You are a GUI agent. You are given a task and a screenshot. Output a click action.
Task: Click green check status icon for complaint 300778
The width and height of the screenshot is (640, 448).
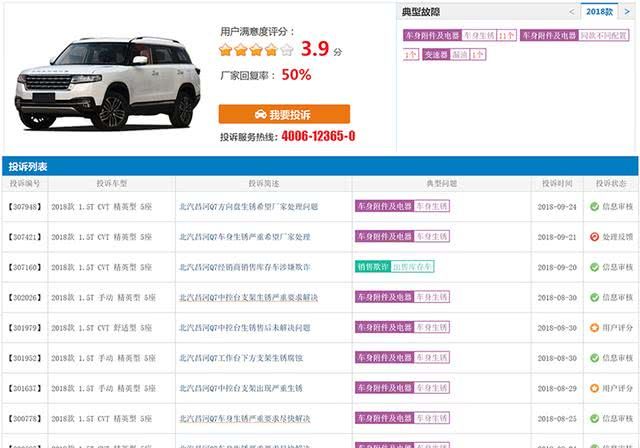click(x=594, y=419)
